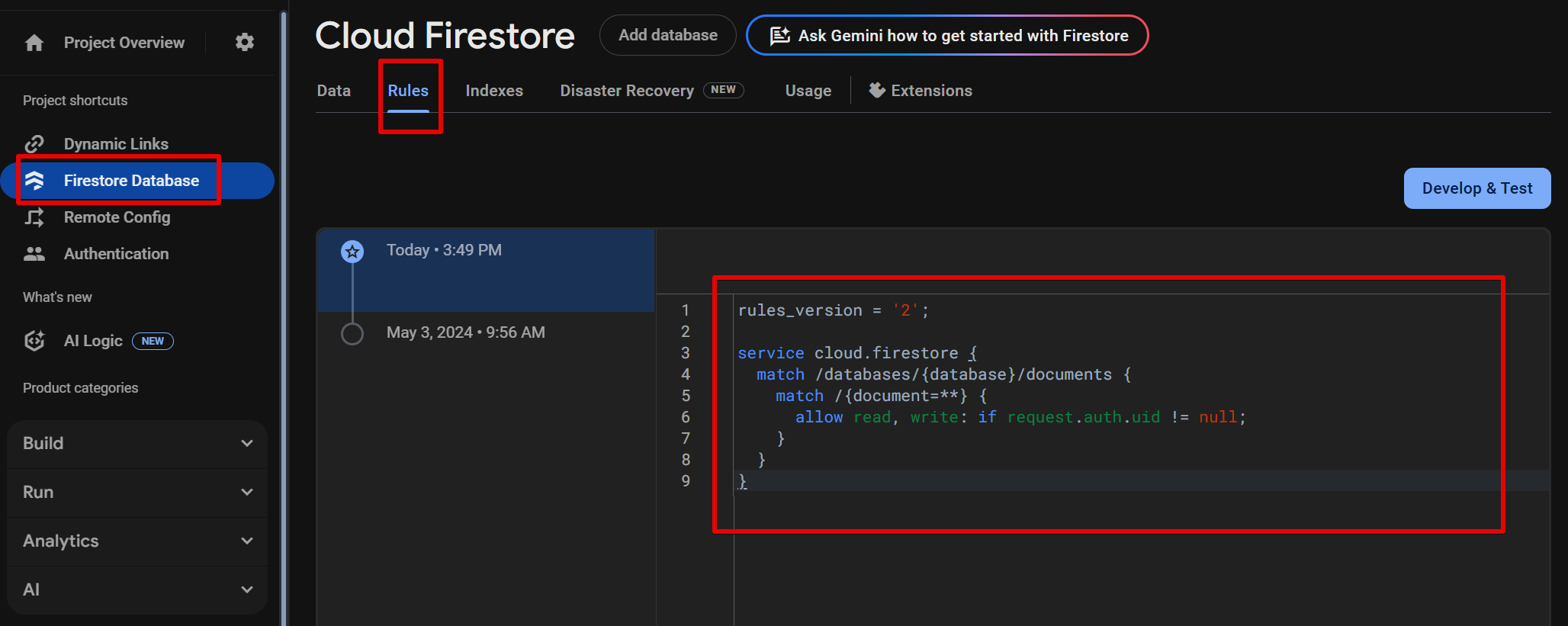Click the May 3, 2024 version circle marker

click(352, 333)
